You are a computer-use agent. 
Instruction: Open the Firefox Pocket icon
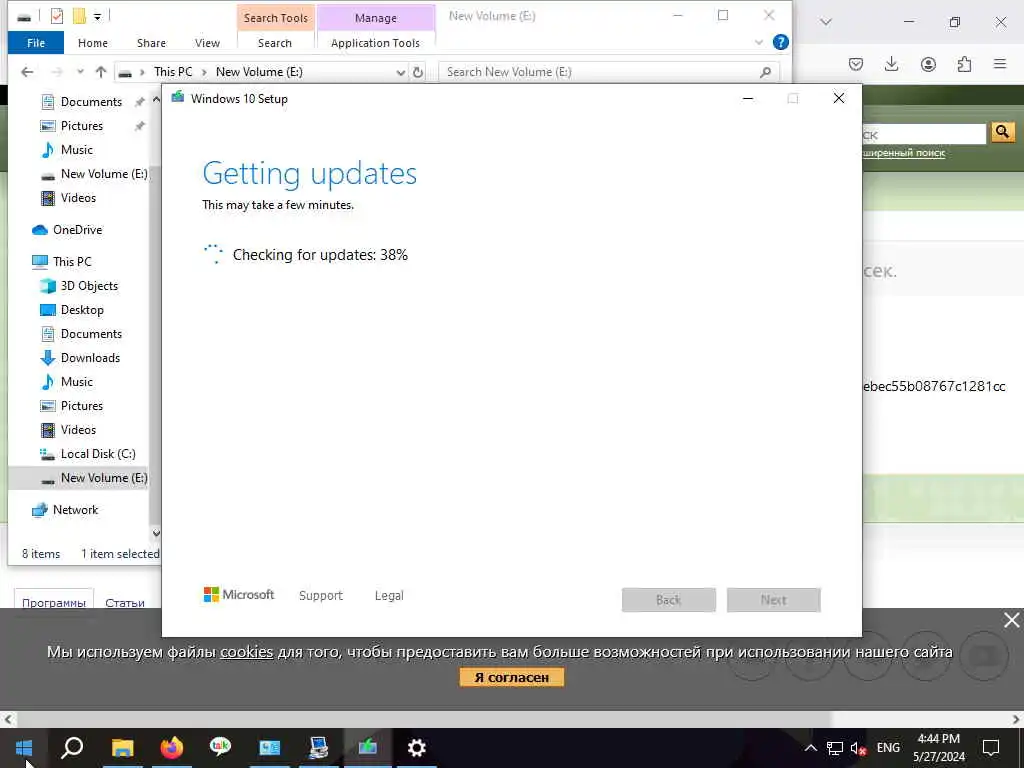[x=856, y=64]
